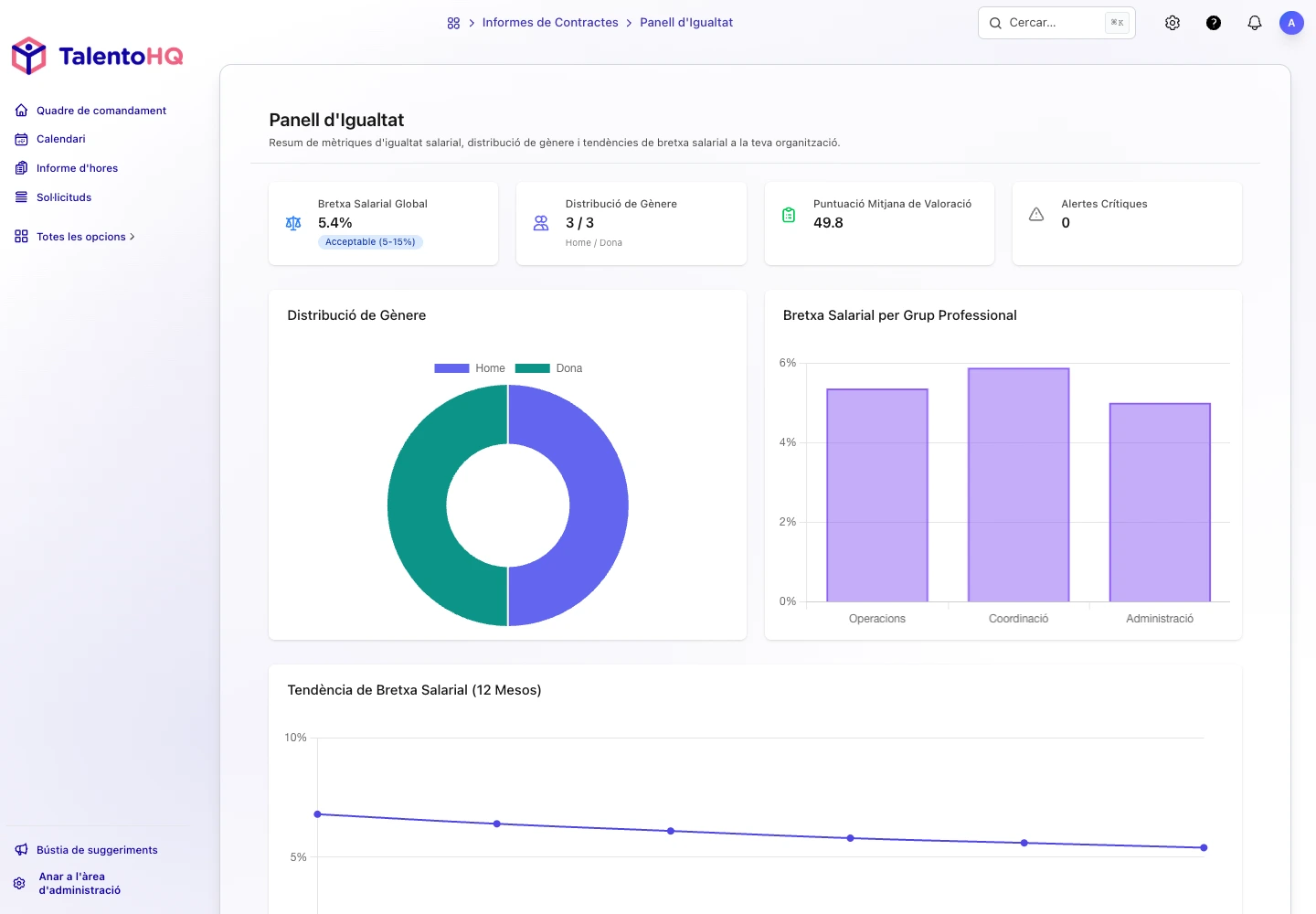This screenshot has height=914, width=1316.
Task: Click the Sol·licituds list icon
Action: click(x=21, y=197)
